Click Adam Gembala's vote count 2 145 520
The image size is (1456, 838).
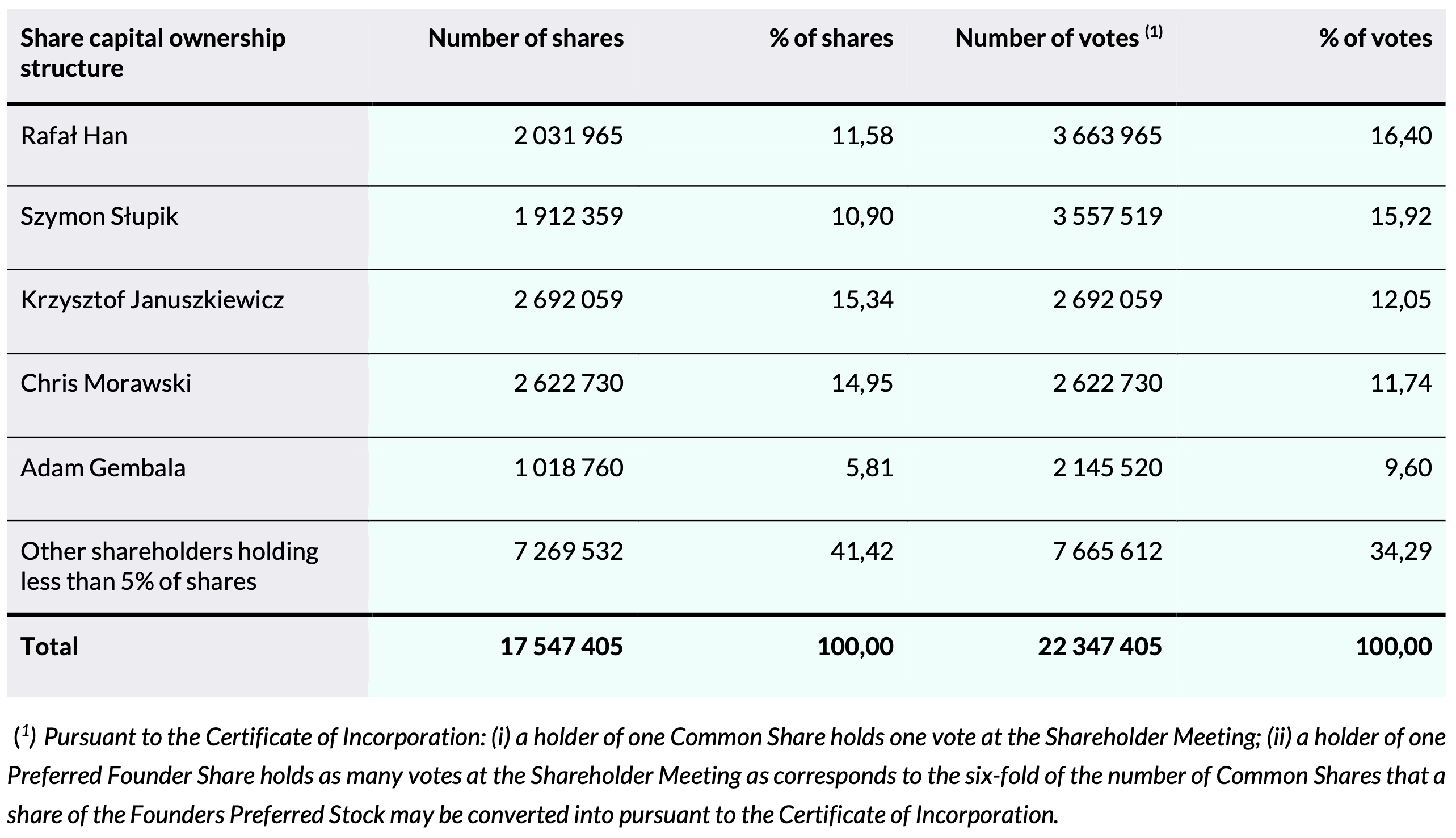(x=1107, y=468)
